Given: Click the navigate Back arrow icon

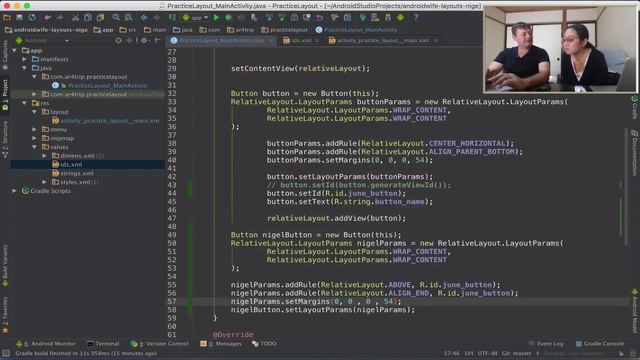Looking at the screenshot, I should [x=144, y=18].
